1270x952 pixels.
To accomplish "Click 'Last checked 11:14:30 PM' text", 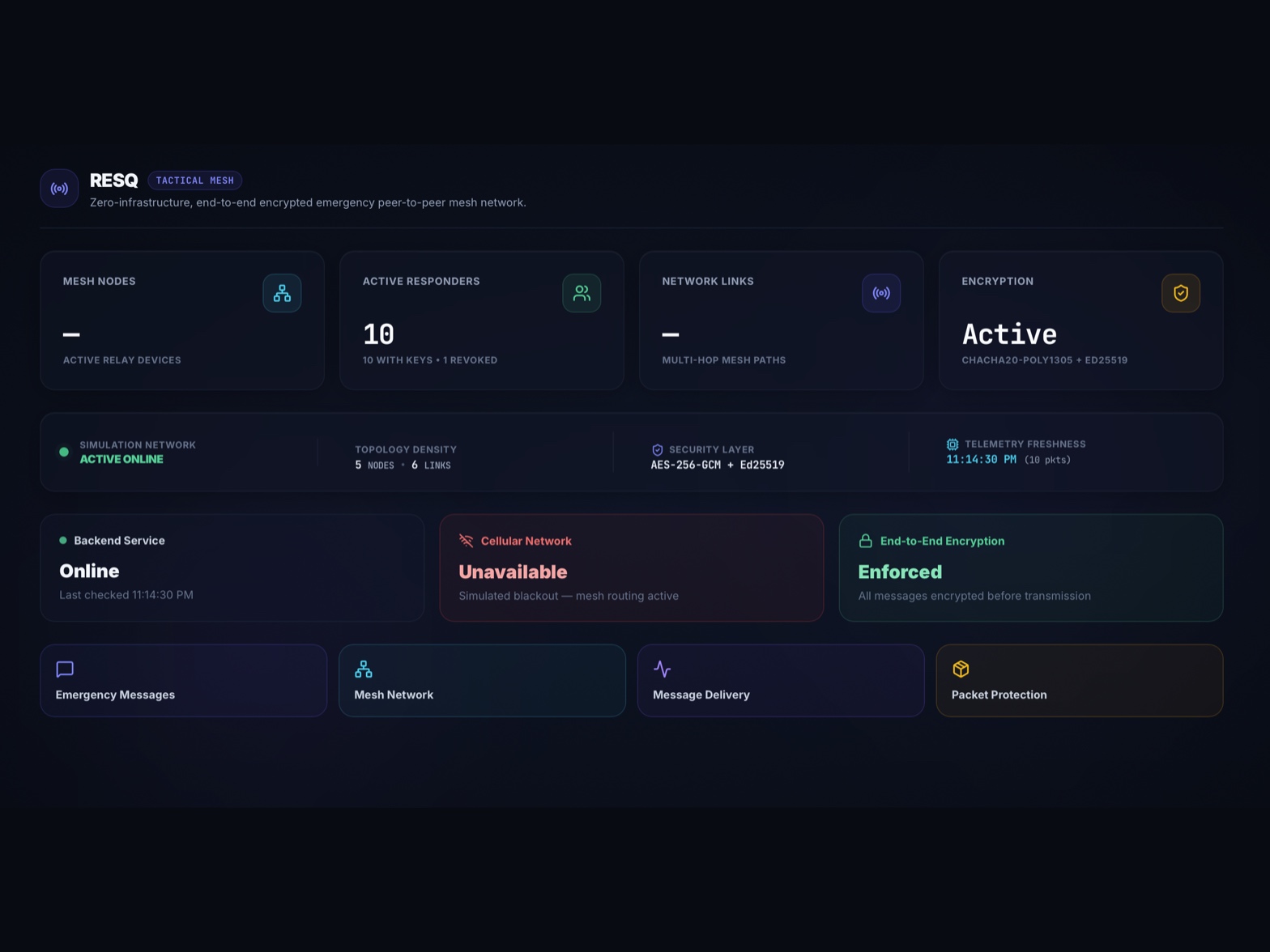I will 126,595.
